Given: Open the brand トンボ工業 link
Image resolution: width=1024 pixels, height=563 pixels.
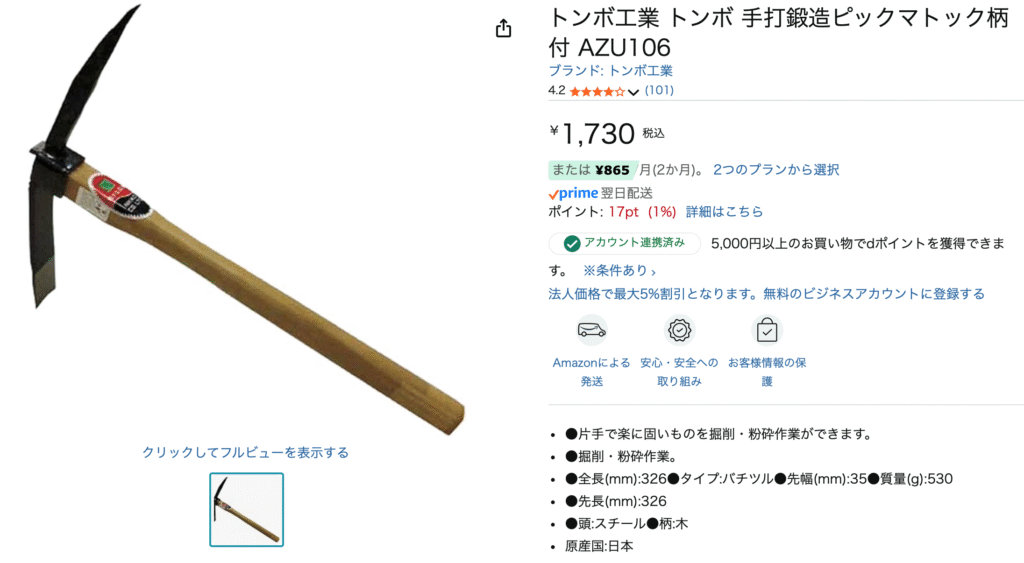Looking at the screenshot, I should [x=611, y=71].
